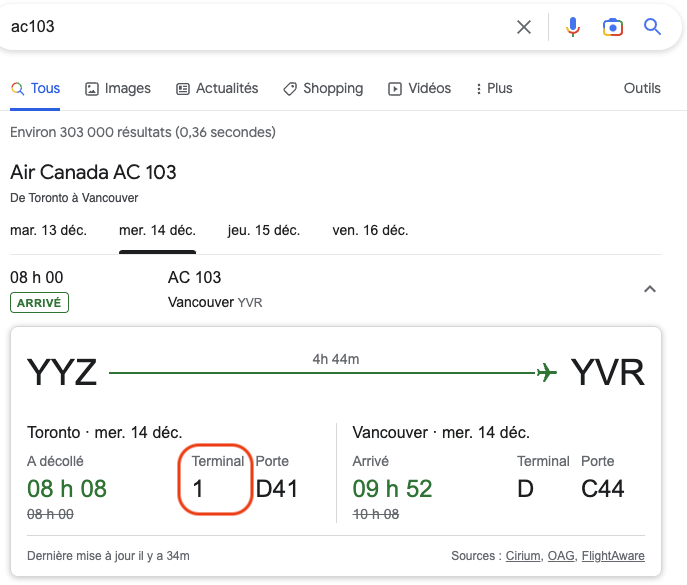Click the airplane icon on the route line

click(x=546, y=373)
